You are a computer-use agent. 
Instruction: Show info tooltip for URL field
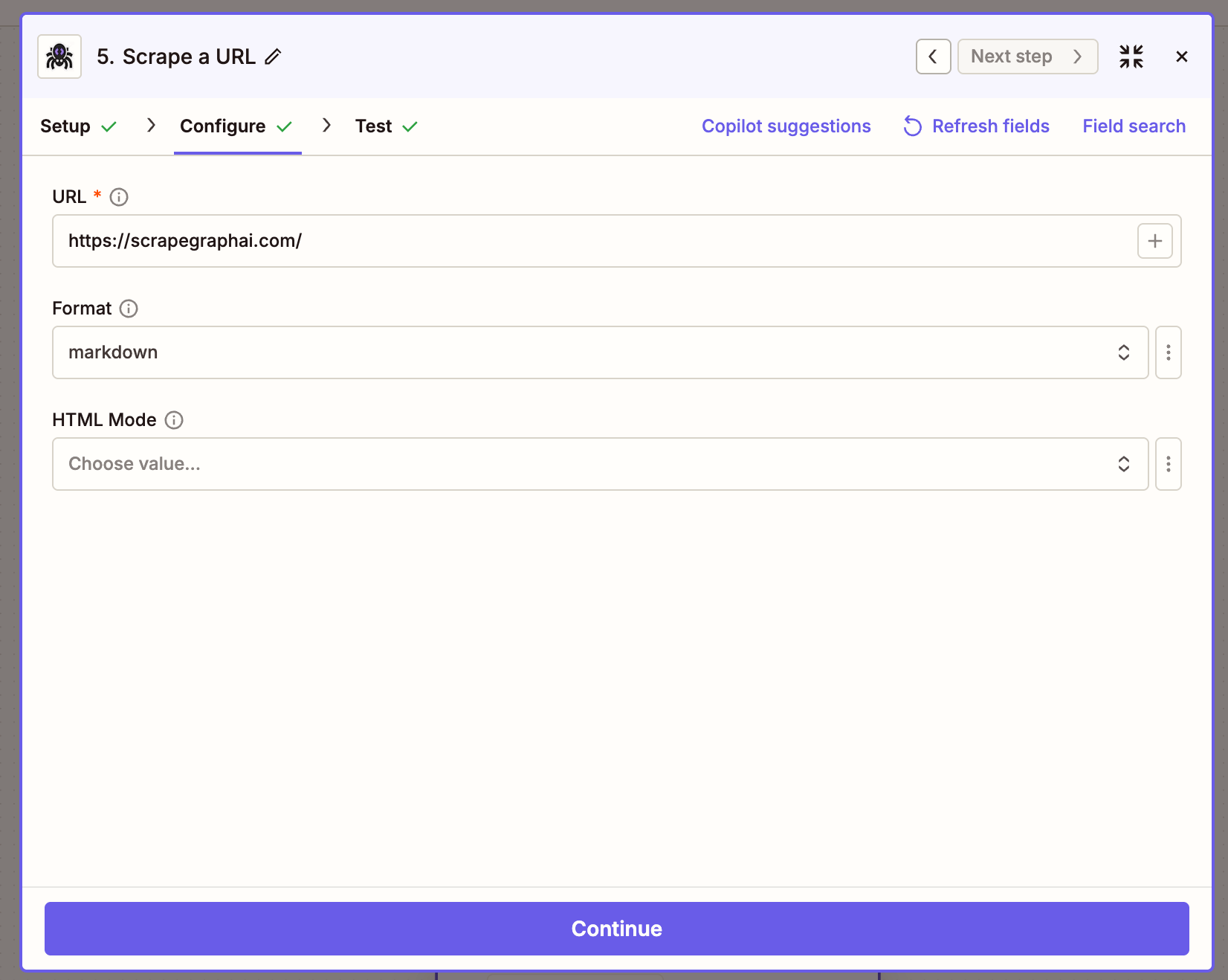pyautogui.click(x=119, y=197)
